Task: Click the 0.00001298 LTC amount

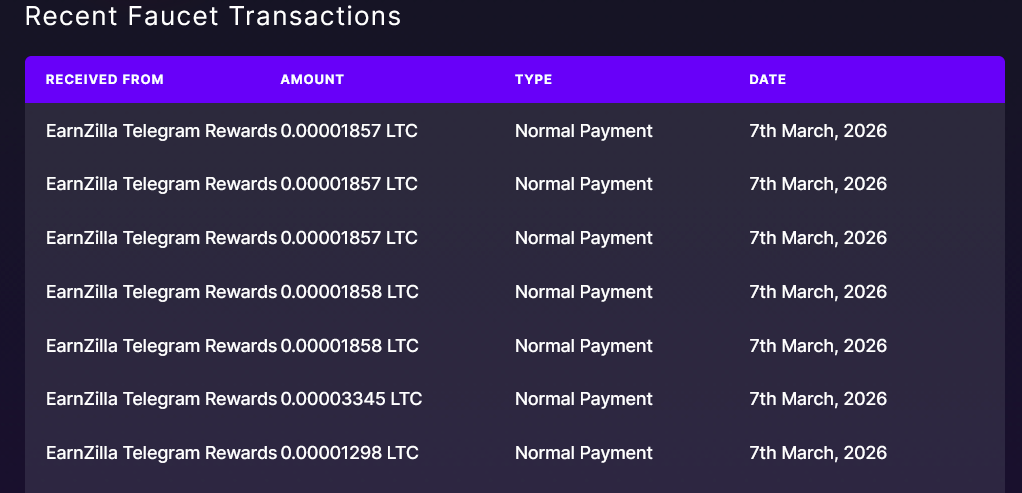Action: [349, 453]
